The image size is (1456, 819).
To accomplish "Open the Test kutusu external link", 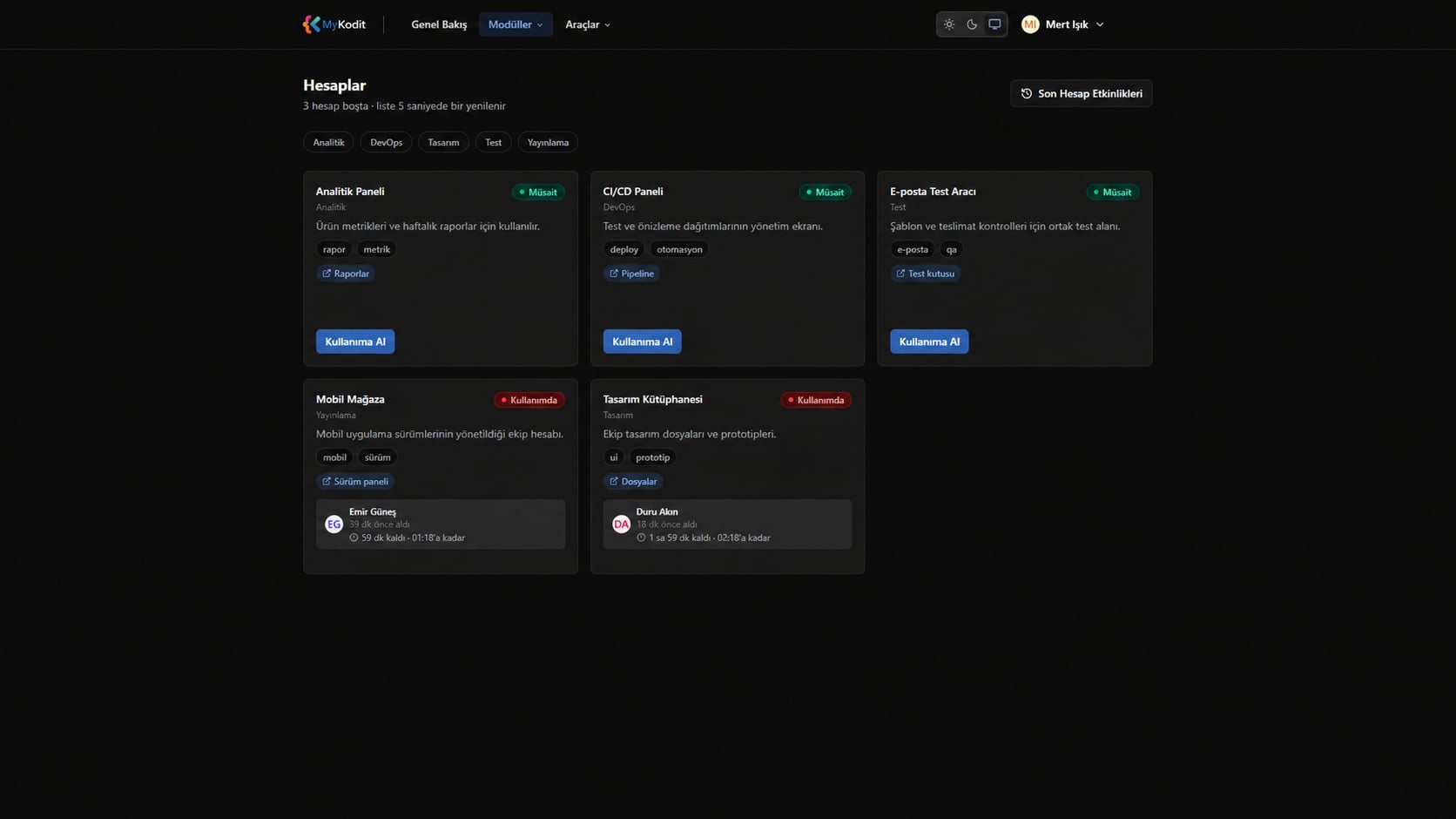I will tap(926, 274).
